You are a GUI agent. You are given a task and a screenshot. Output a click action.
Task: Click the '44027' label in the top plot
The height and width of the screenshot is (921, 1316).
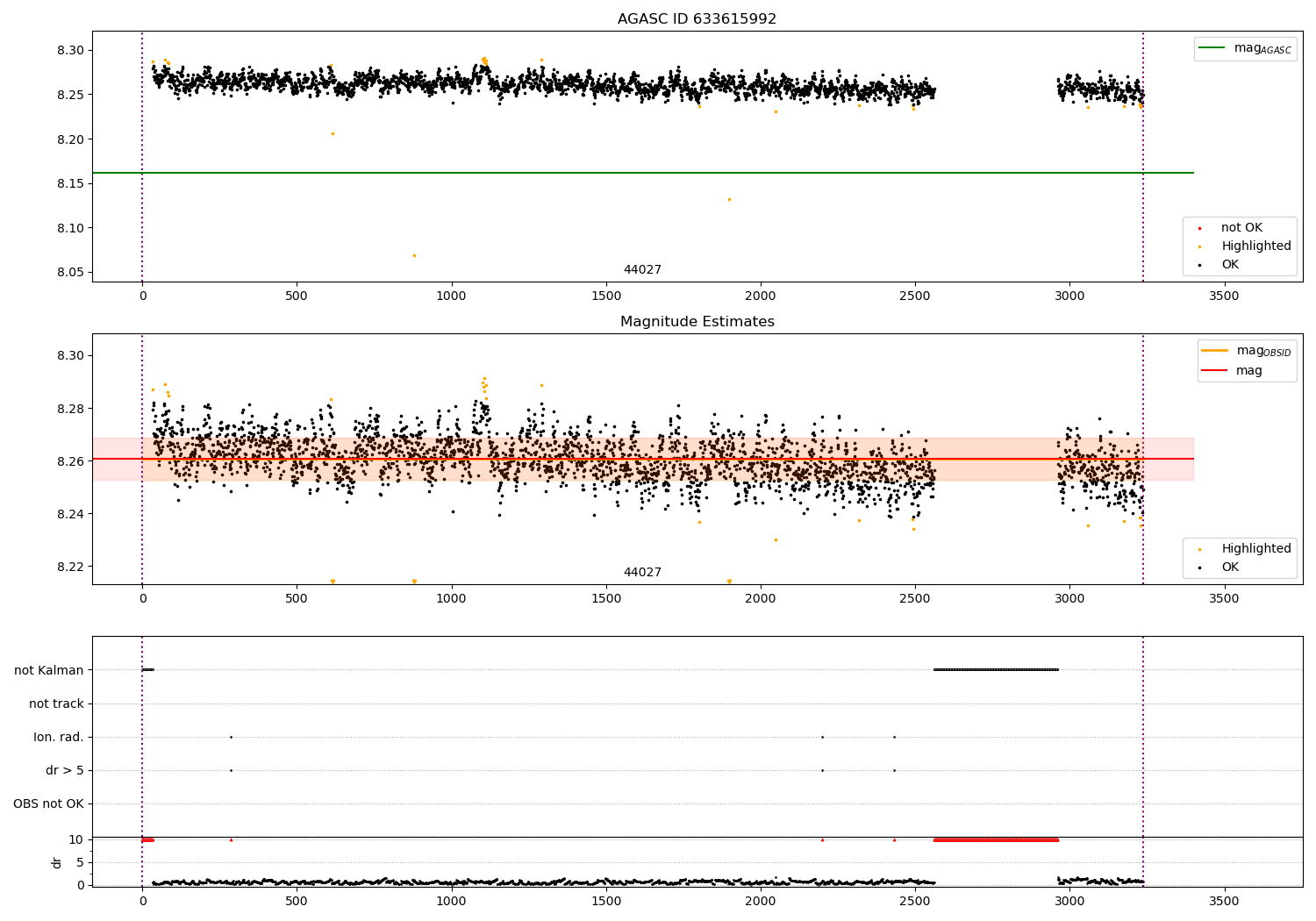click(642, 269)
